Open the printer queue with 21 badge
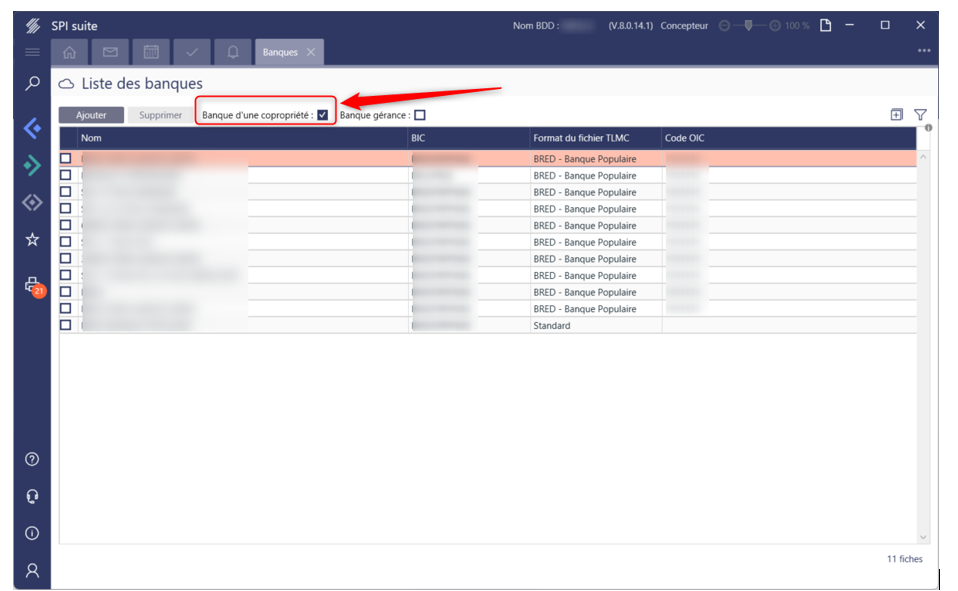This screenshot has height=591, width=958. click(32, 285)
